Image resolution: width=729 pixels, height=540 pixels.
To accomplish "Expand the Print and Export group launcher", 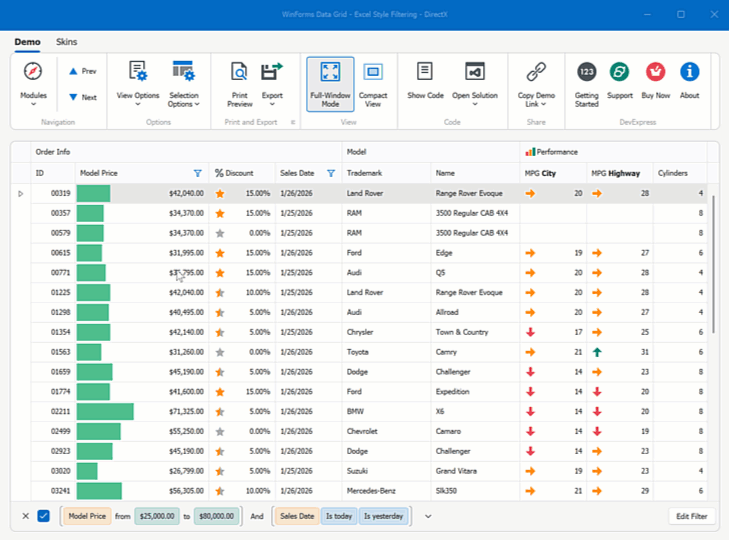I will point(293,122).
